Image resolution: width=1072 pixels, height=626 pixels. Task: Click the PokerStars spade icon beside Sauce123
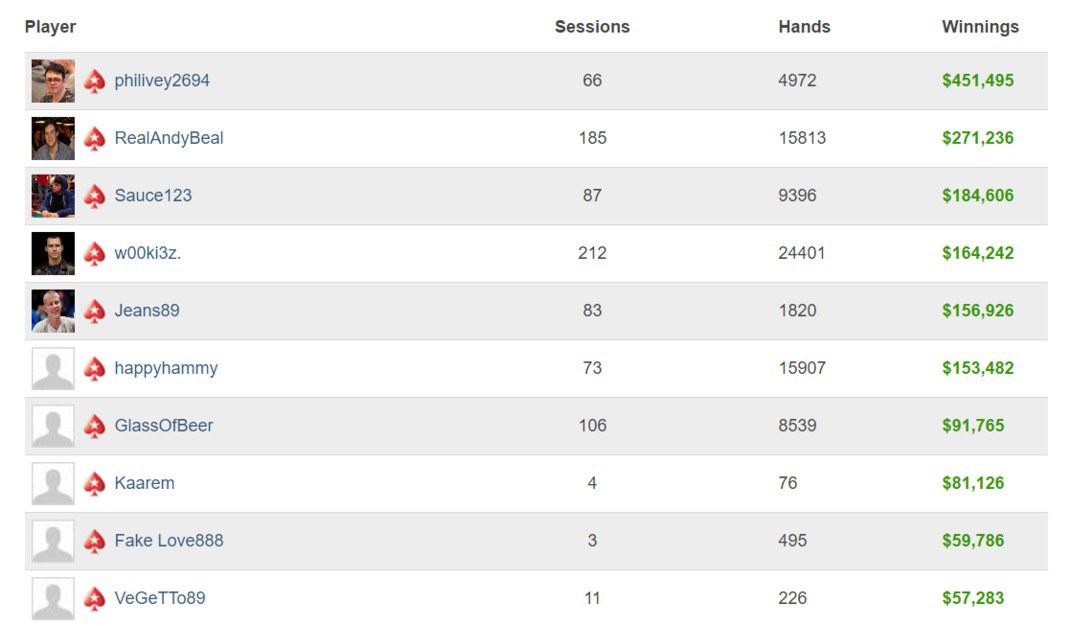(x=95, y=196)
